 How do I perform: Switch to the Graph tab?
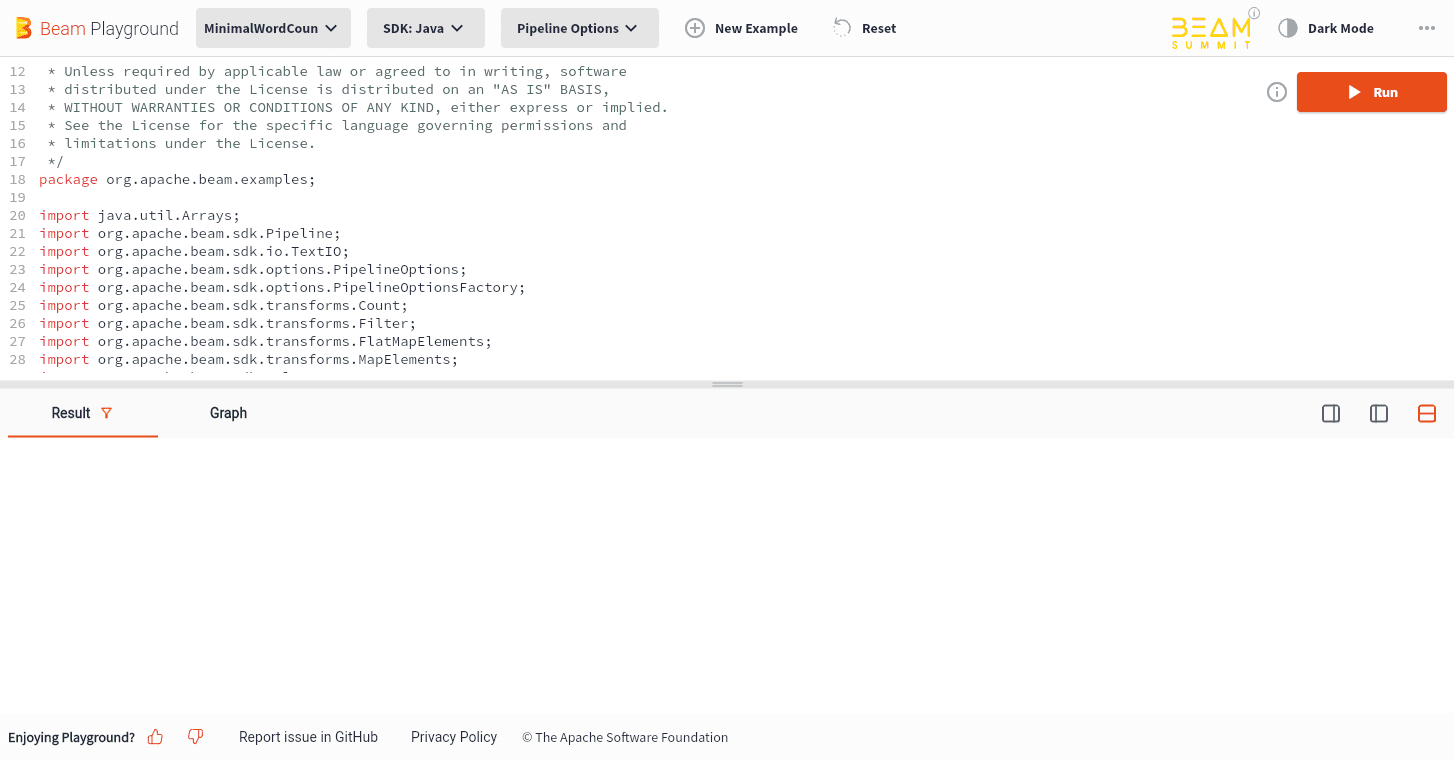228,412
